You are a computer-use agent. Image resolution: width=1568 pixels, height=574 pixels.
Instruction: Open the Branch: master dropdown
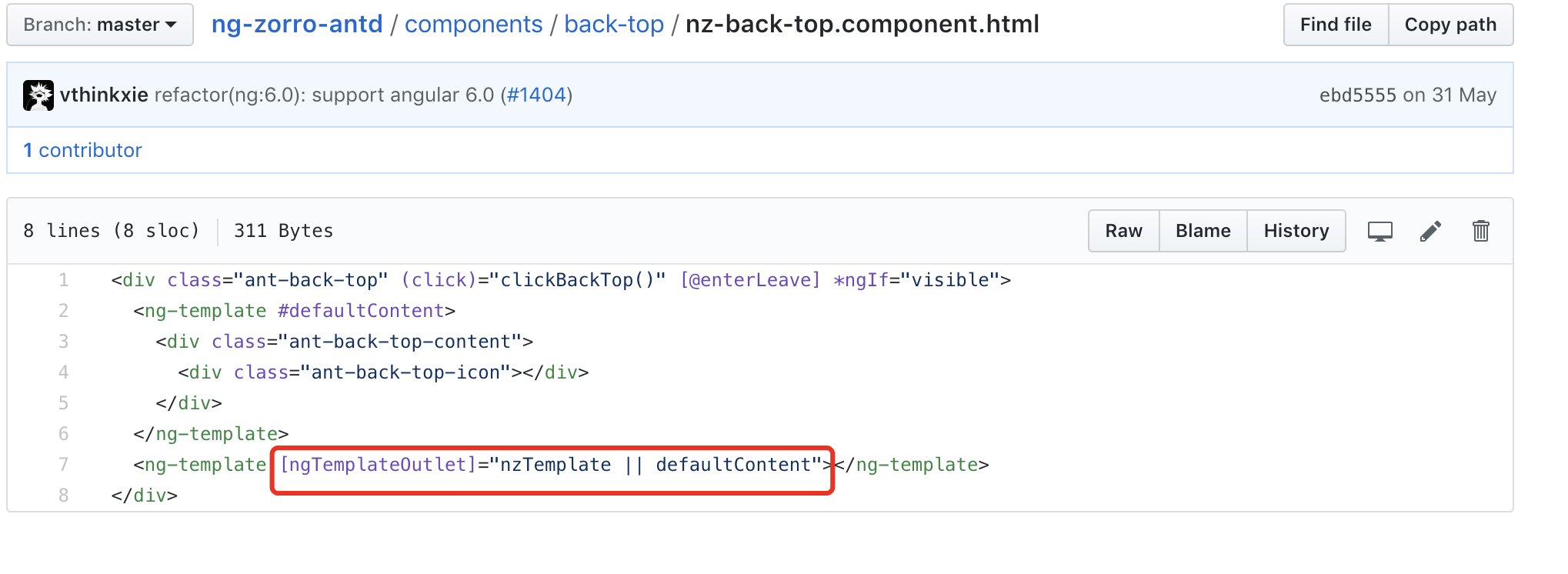(x=100, y=25)
